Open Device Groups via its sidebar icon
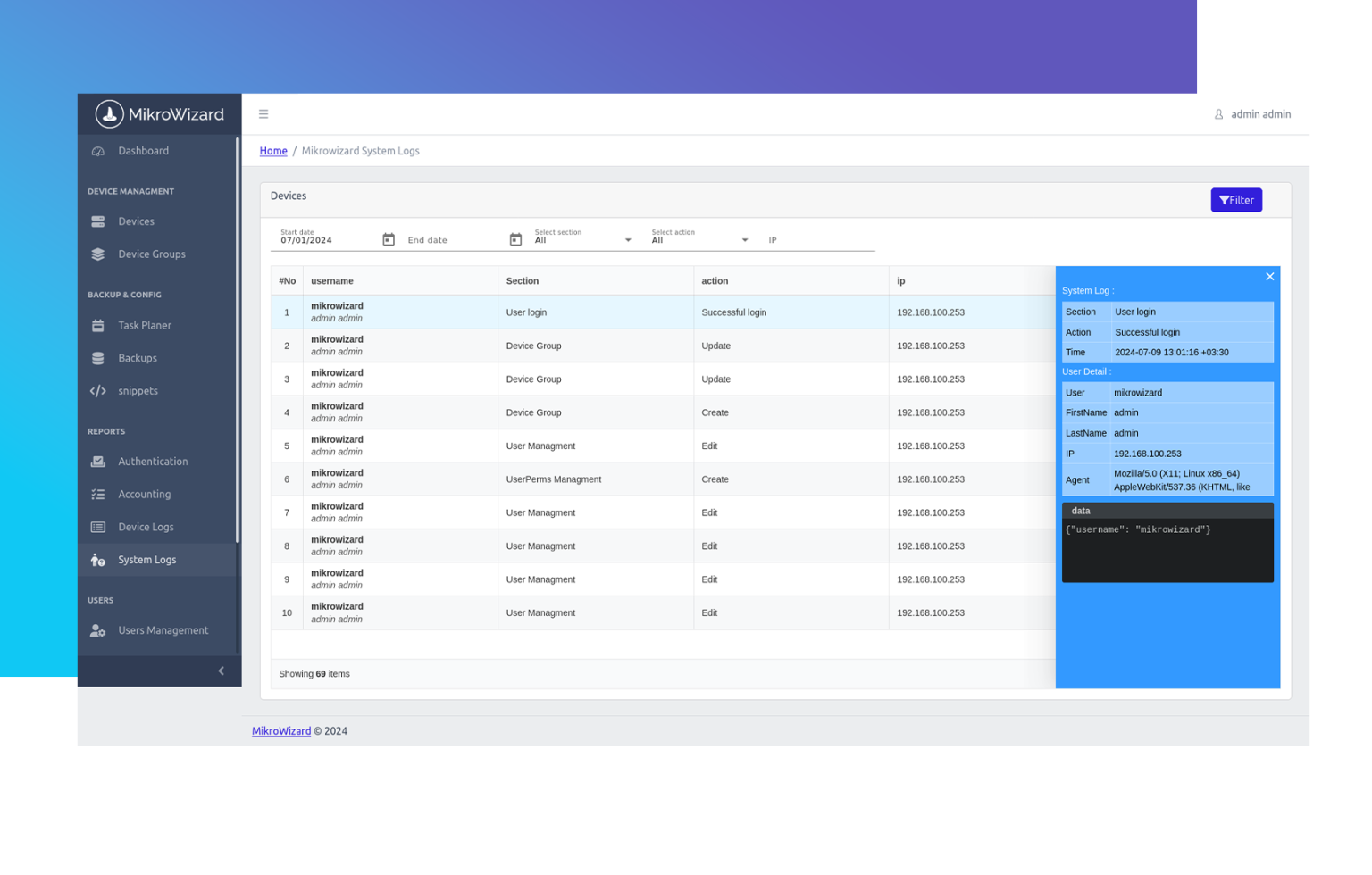The height and width of the screenshot is (875, 1372). pyautogui.click(x=98, y=254)
